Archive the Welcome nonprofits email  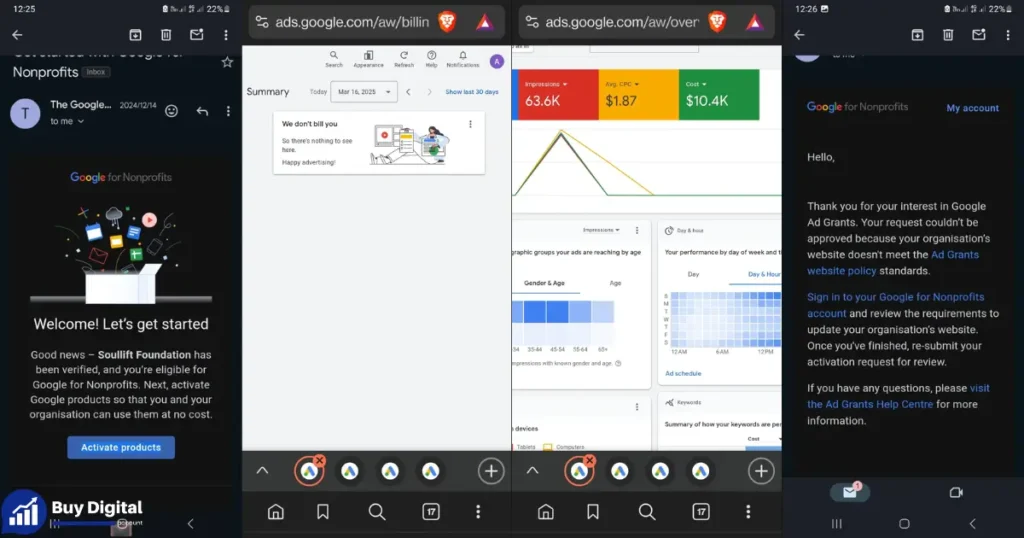point(135,35)
